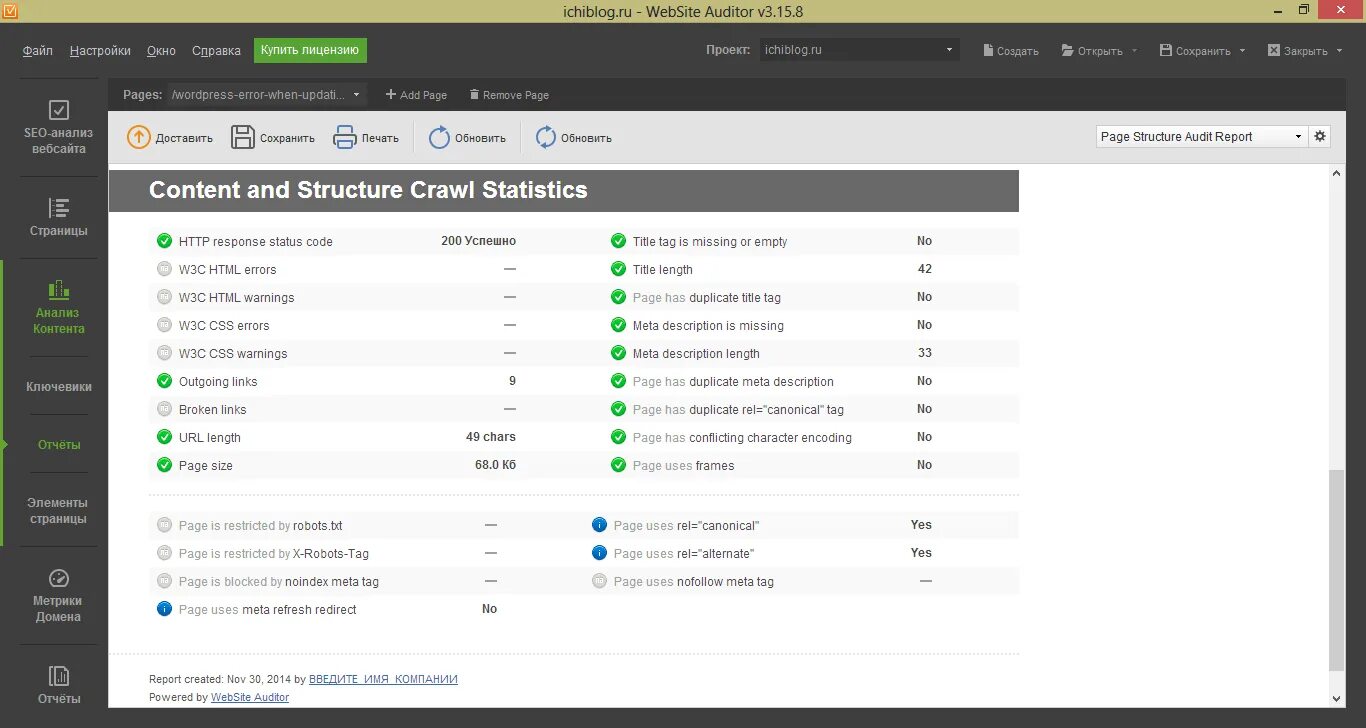Screen dimensions: 1366x728
Task: Click W3C CSS warnings row label
Action: pos(233,353)
